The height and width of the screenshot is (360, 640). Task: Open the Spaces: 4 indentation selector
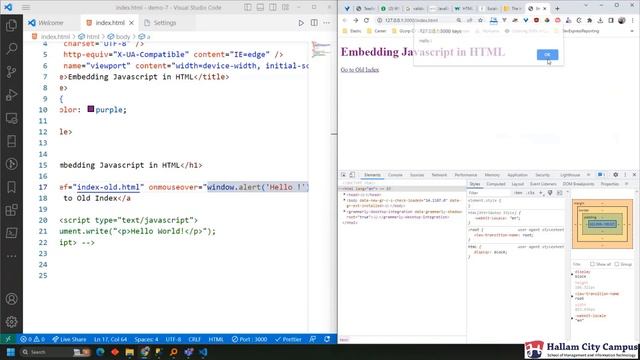[x=146, y=339]
